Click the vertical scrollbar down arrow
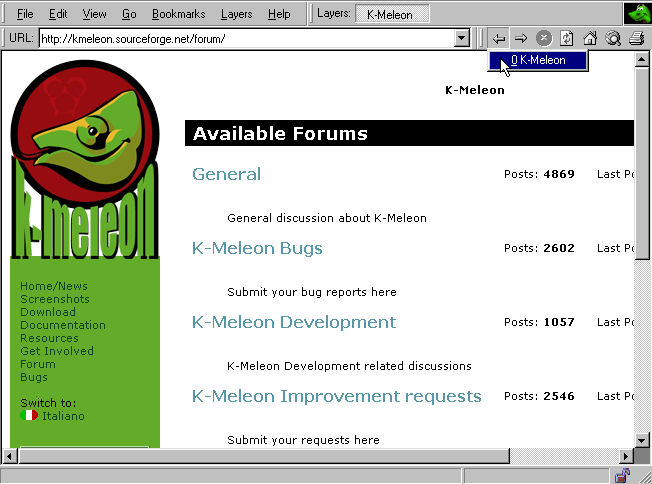 (x=642, y=440)
